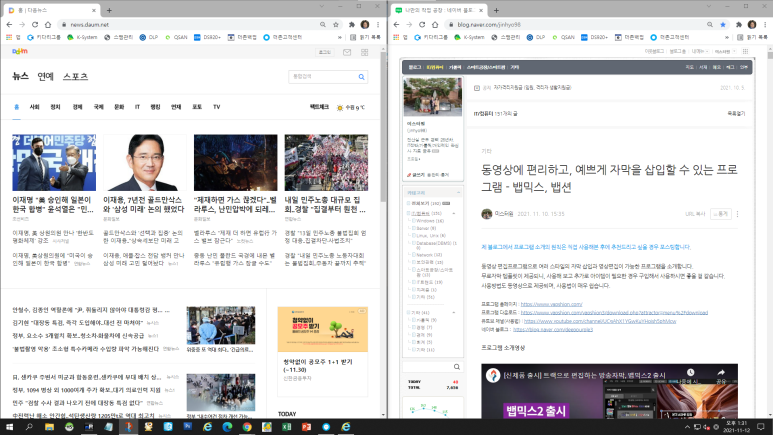This screenshot has width=773, height=435.
Task: Open the post options three-dot menu
Action: 738,214
